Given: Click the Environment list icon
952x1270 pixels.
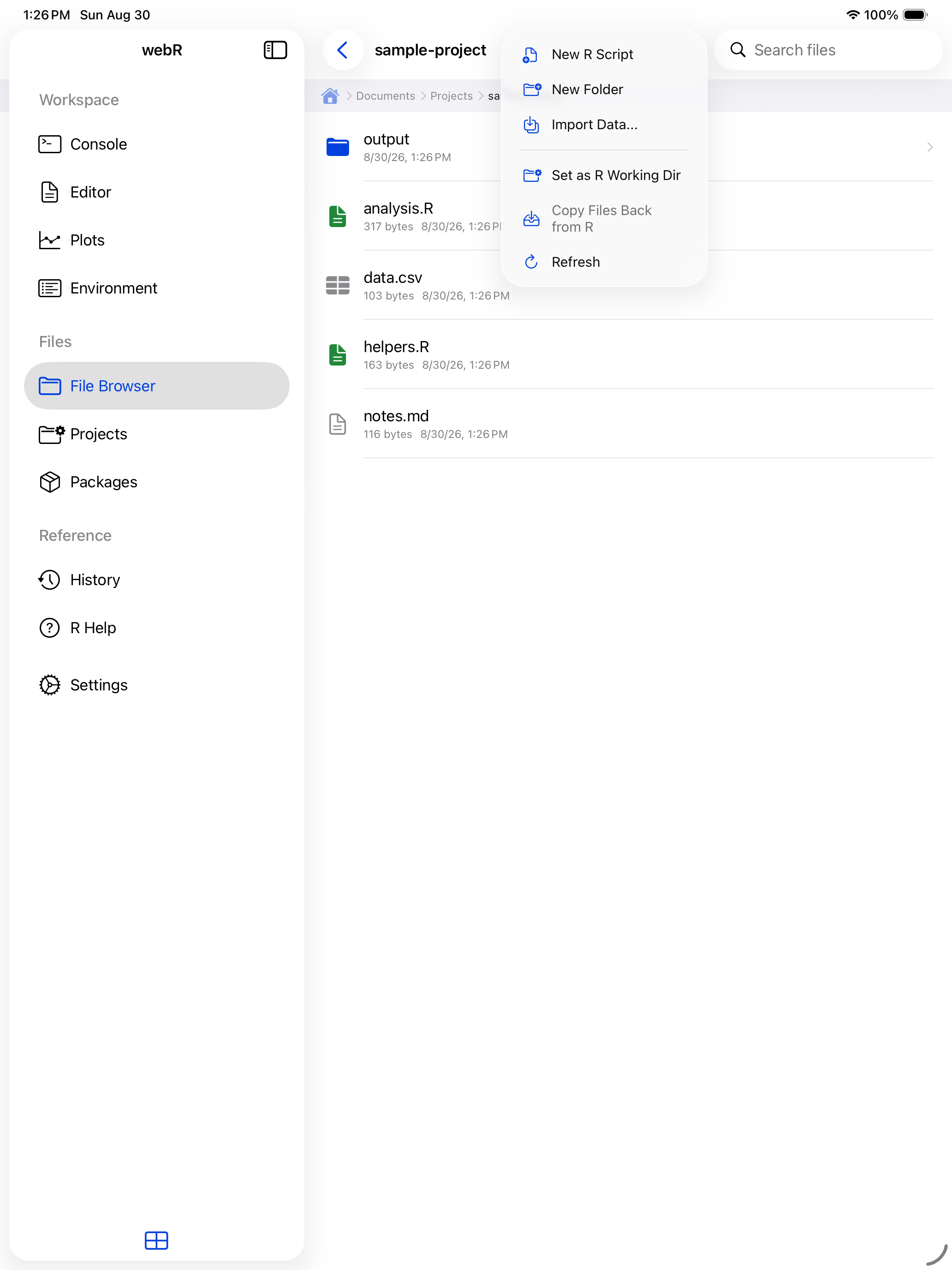Looking at the screenshot, I should pos(50,288).
